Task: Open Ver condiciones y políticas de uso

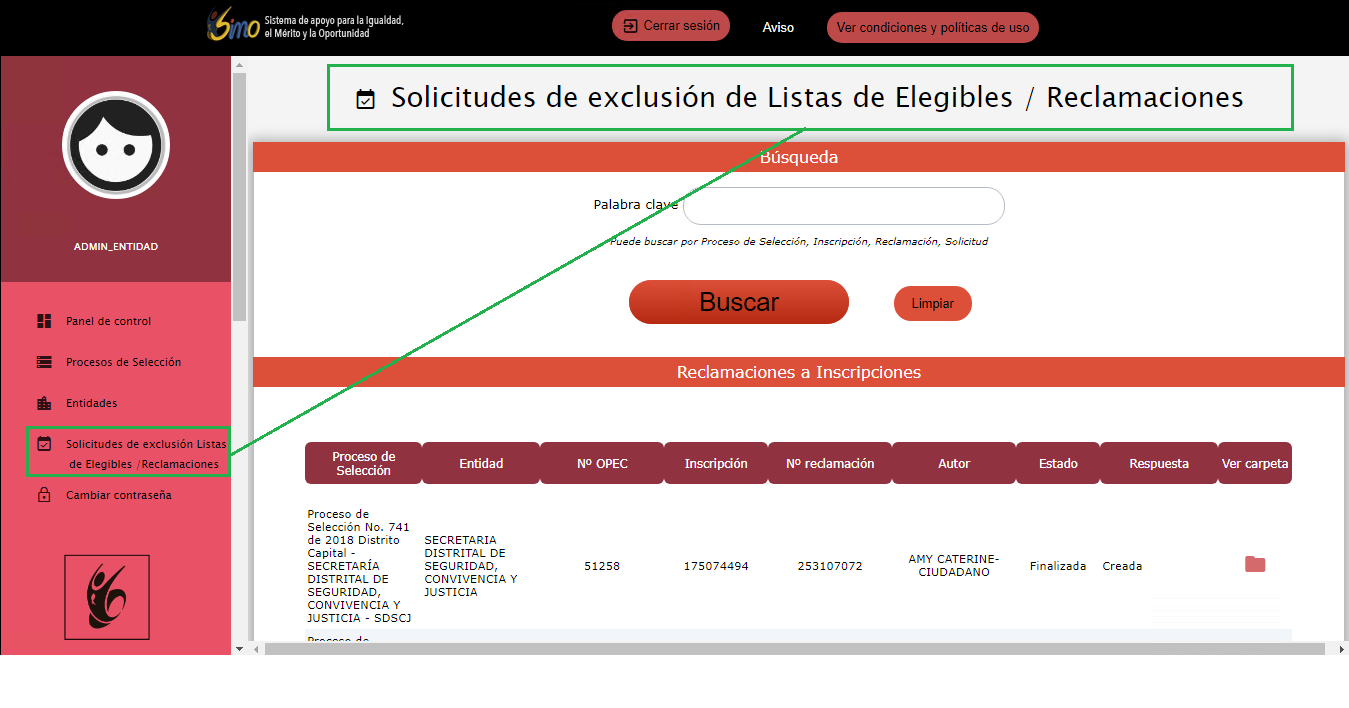Action: (x=932, y=28)
